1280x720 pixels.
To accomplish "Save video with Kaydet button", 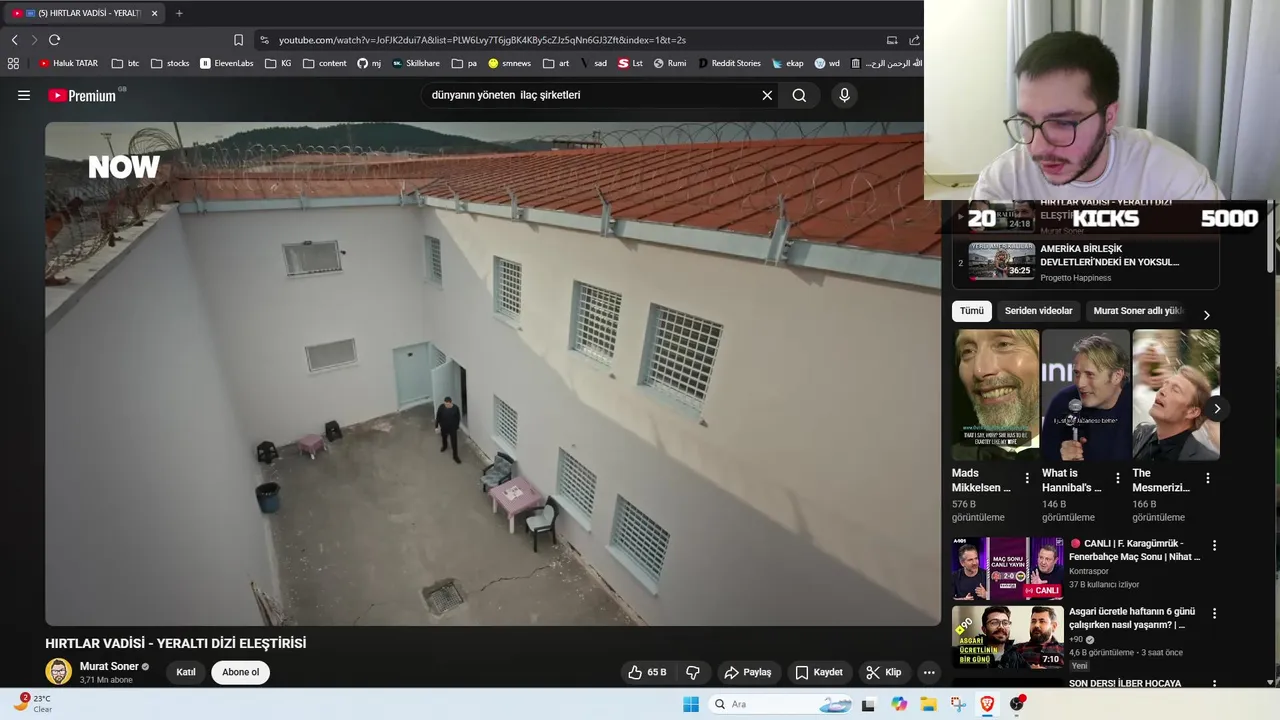I will [819, 672].
